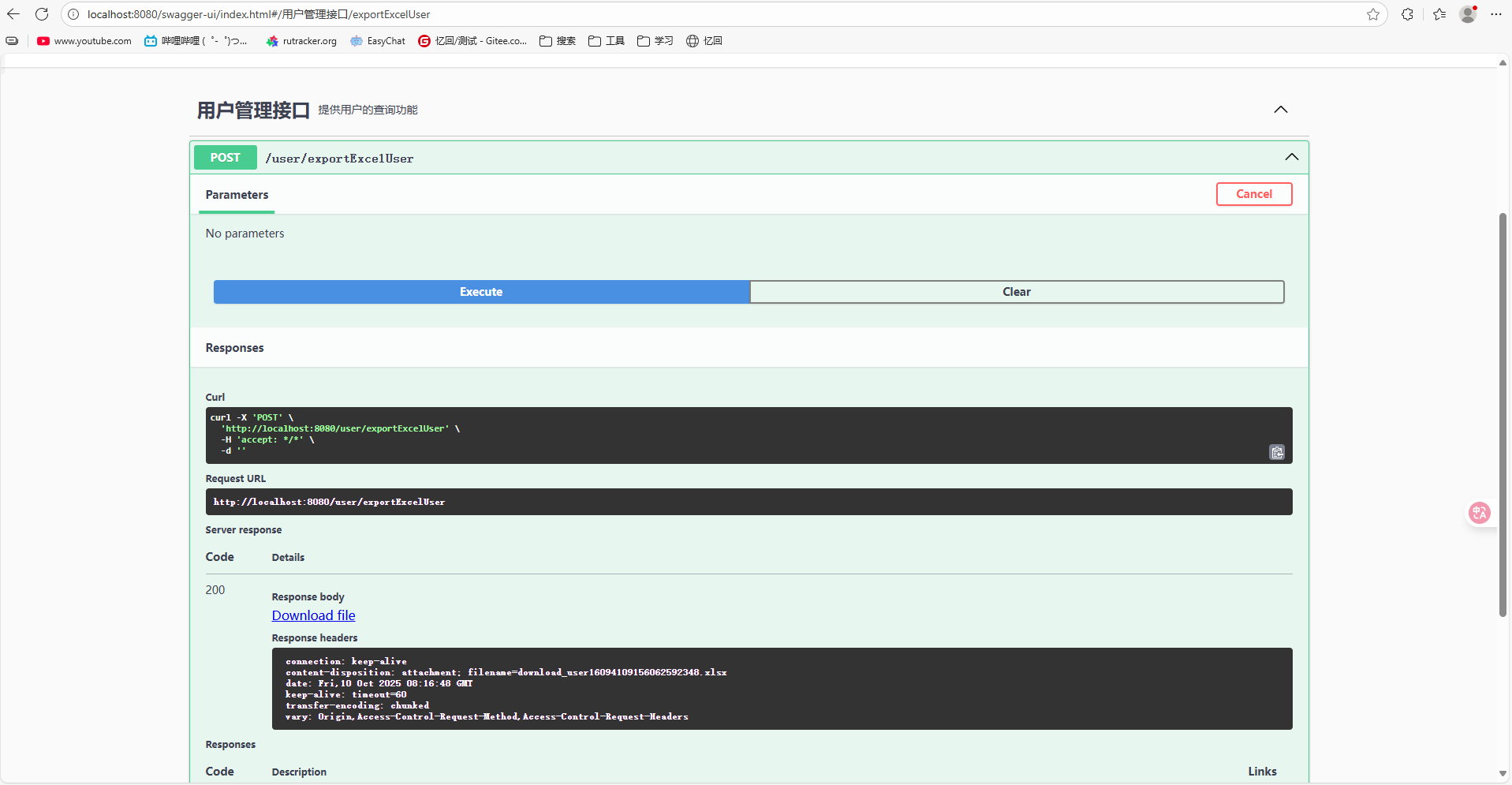1512x785 pixels.
Task: Open the favorites list icon
Action: pyautogui.click(x=1439, y=14)
